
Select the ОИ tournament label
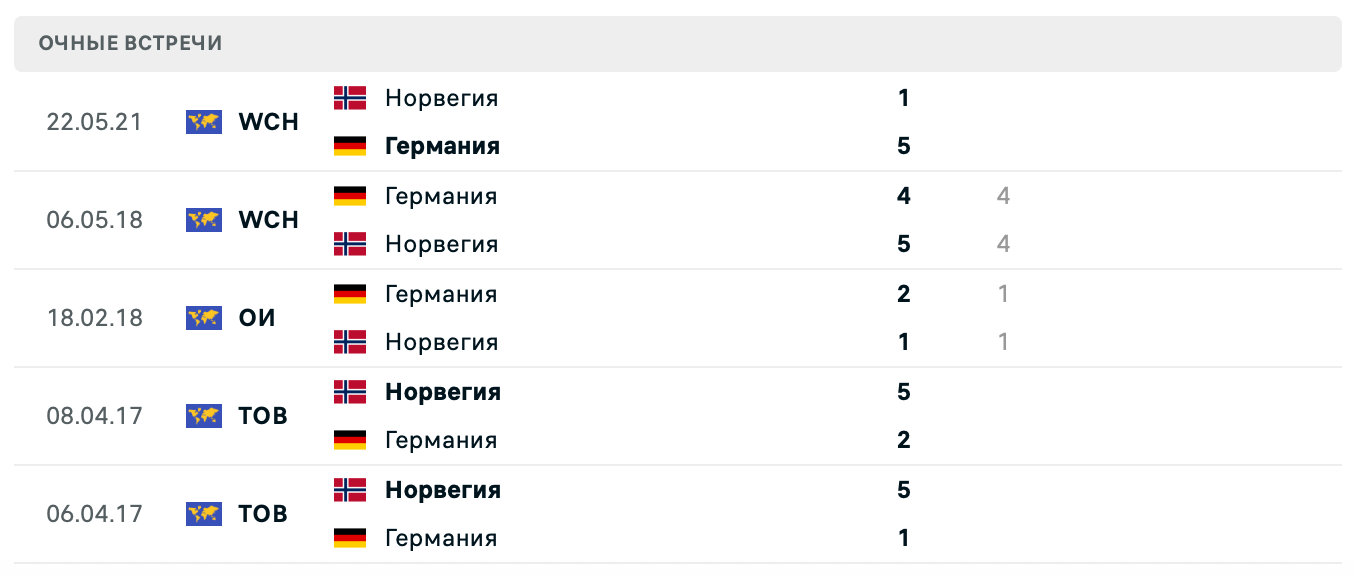click(x=257, y=318)
